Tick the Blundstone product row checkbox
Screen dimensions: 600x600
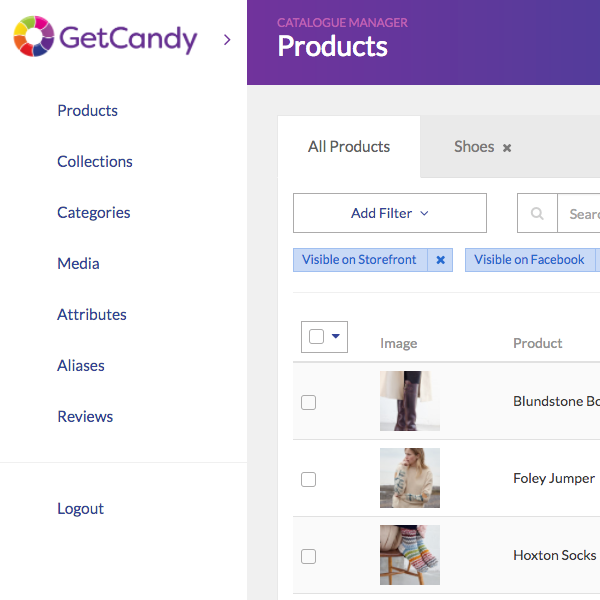[x=308, y=402]
